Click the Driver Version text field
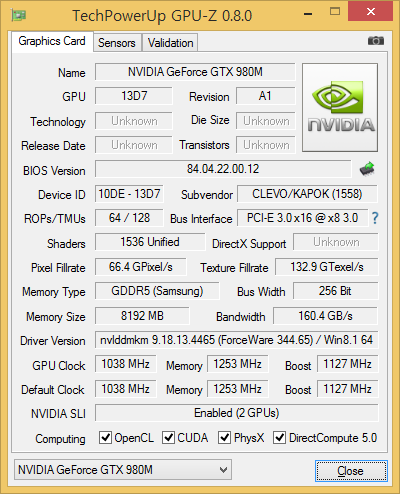The image size is (400, 494). (237, 340)
